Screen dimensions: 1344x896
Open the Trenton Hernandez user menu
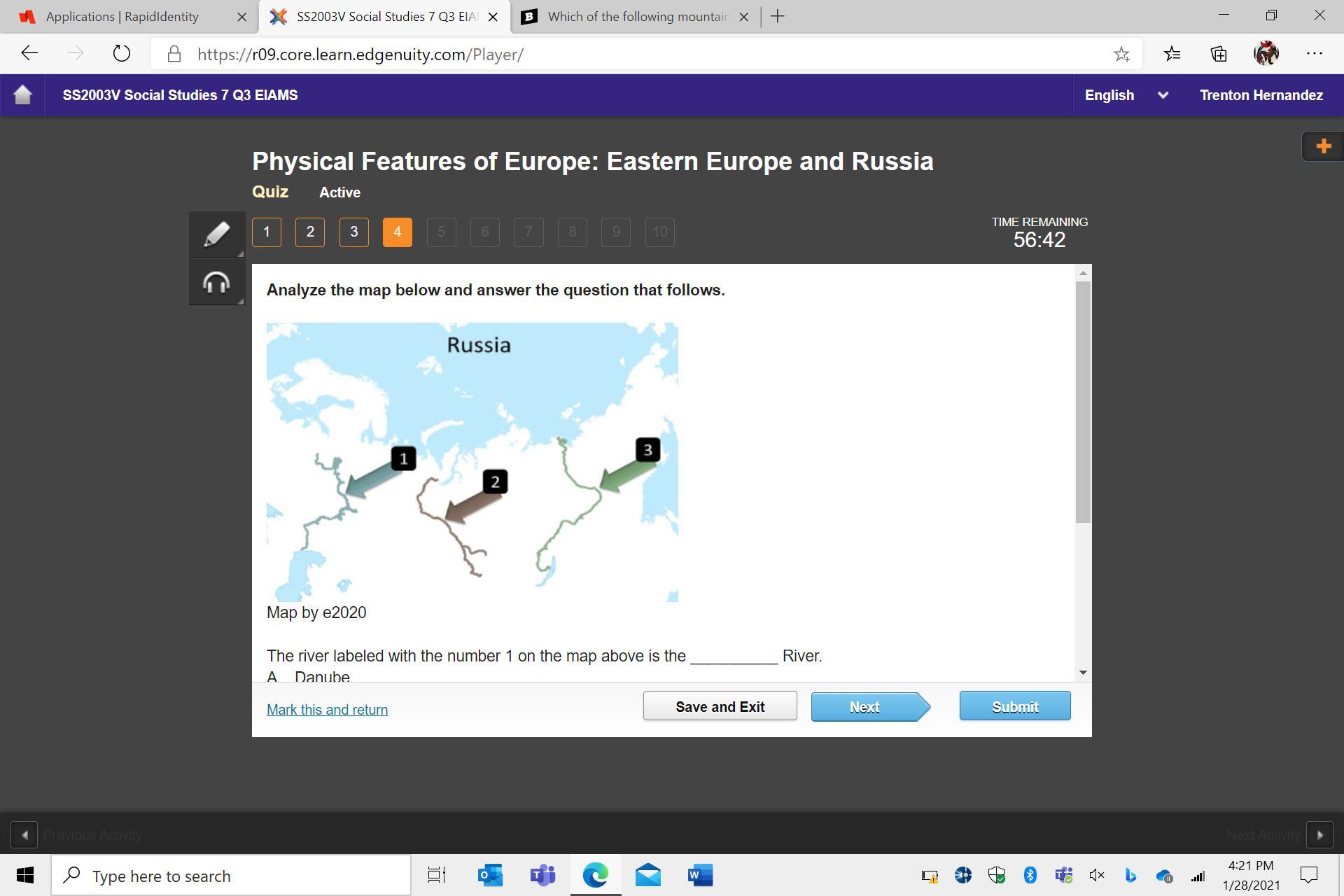tap(1261, 95)
